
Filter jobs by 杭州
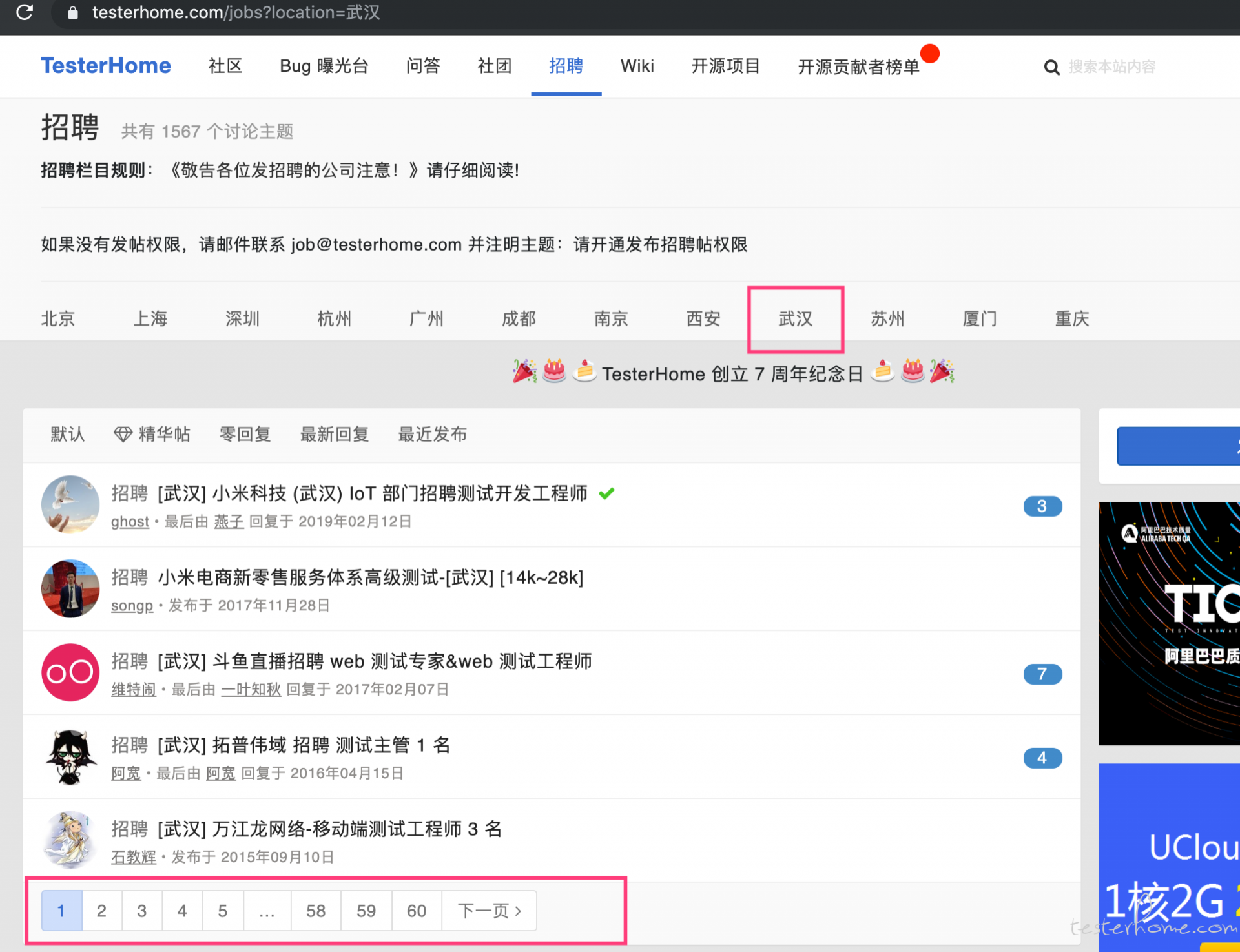[335, 319]
